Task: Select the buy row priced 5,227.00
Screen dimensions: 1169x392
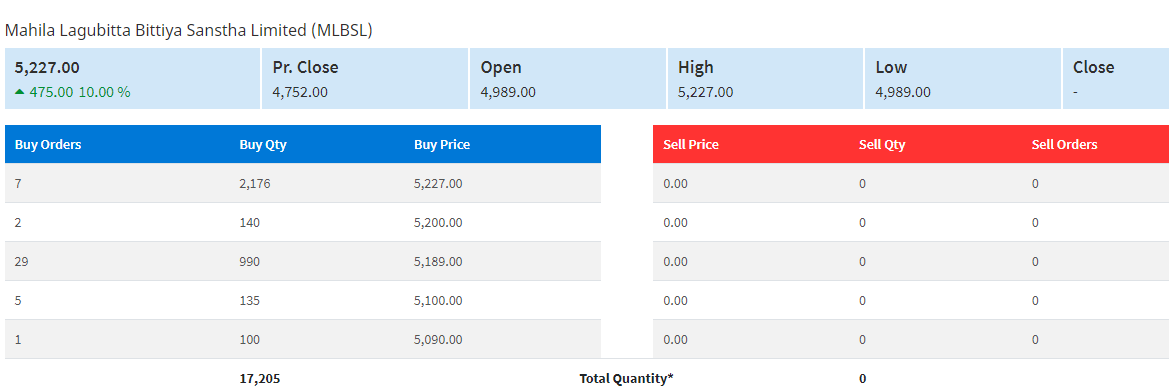Action: pos(303,183)
